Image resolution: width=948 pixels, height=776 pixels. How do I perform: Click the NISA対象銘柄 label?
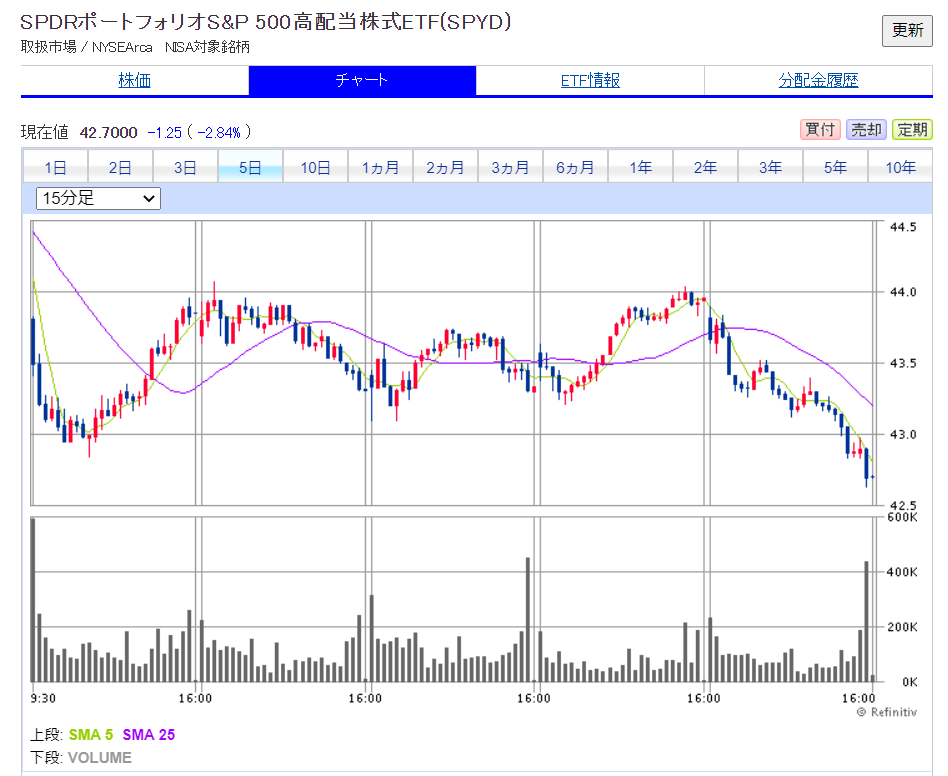pyautogui.click(x=207, y=47)
